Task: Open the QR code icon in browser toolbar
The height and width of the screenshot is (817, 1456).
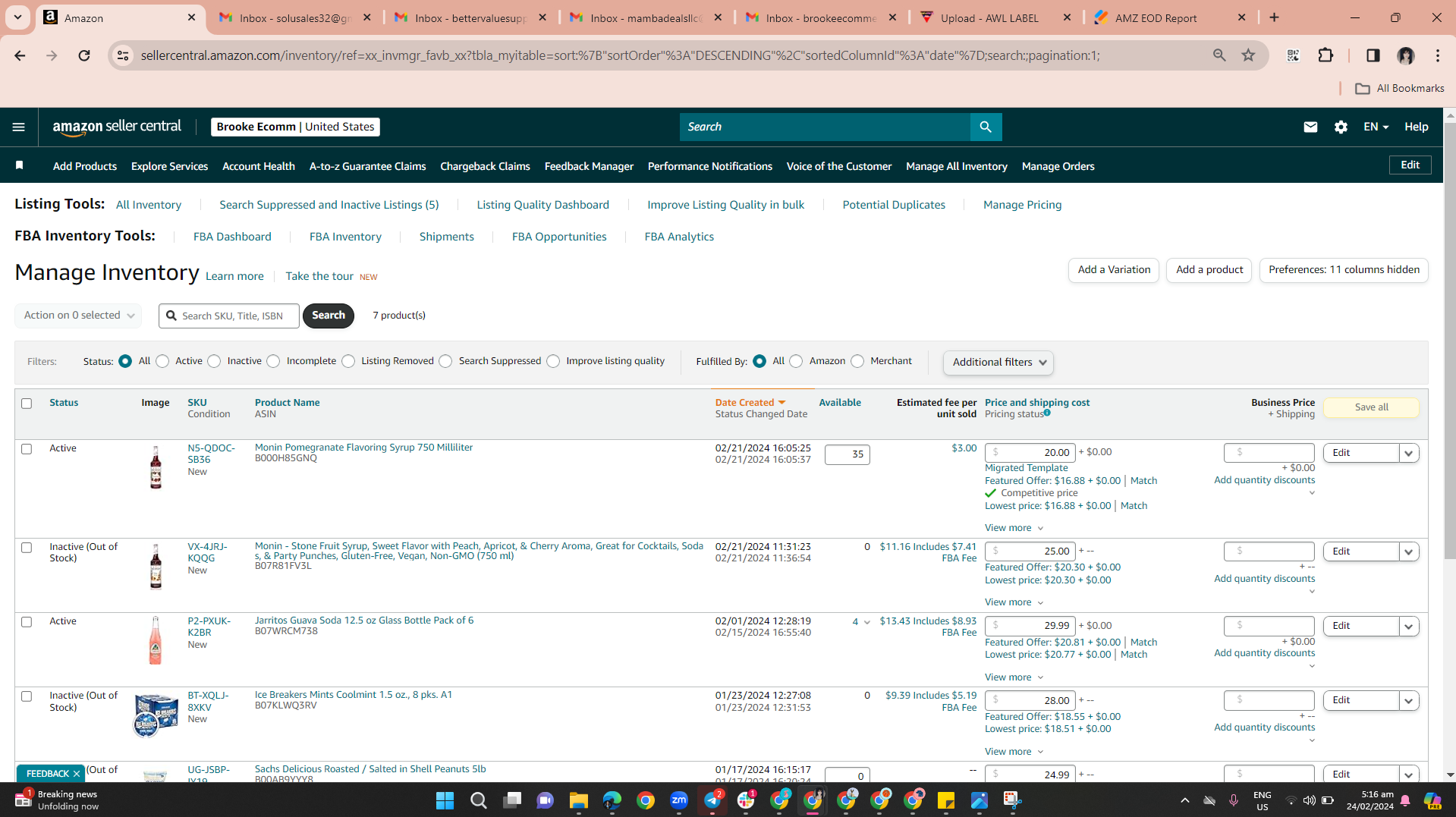Action: [1293, 55]
